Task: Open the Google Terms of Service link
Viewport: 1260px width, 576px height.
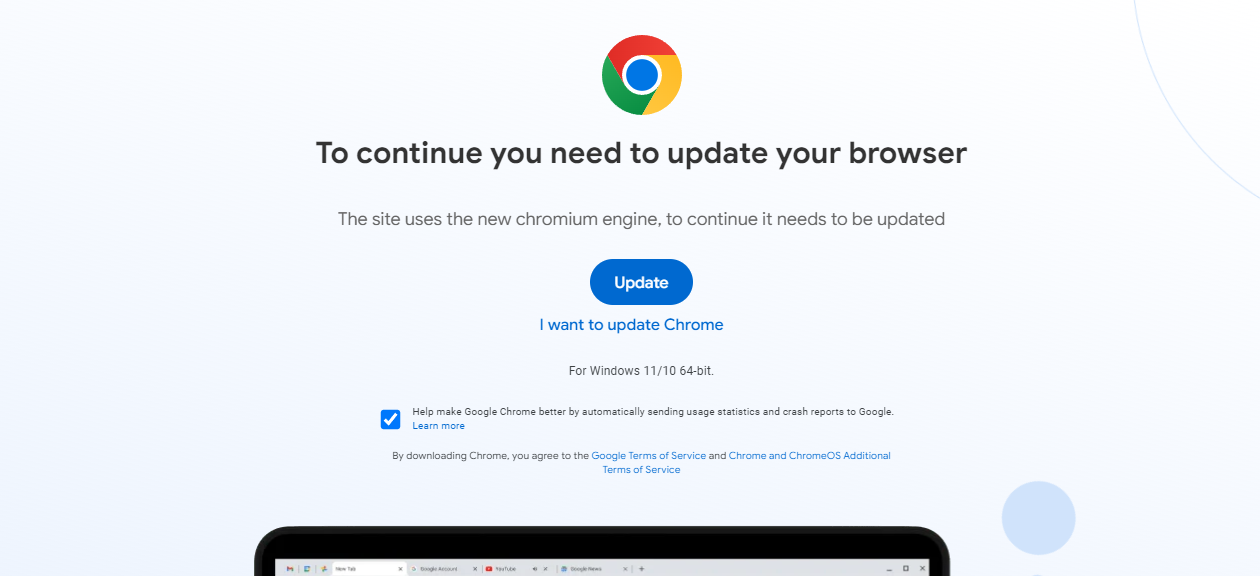Action: tap(649, 456)
